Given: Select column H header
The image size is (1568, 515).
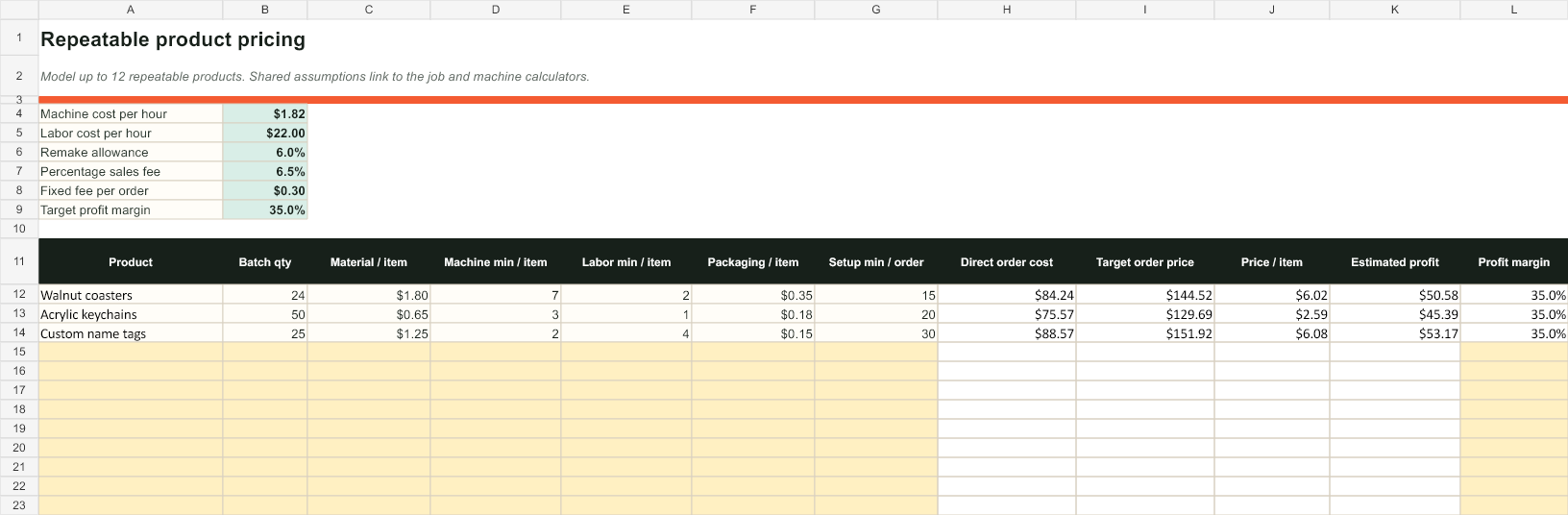Looking at the screenshot, I should click(1007, 10).
